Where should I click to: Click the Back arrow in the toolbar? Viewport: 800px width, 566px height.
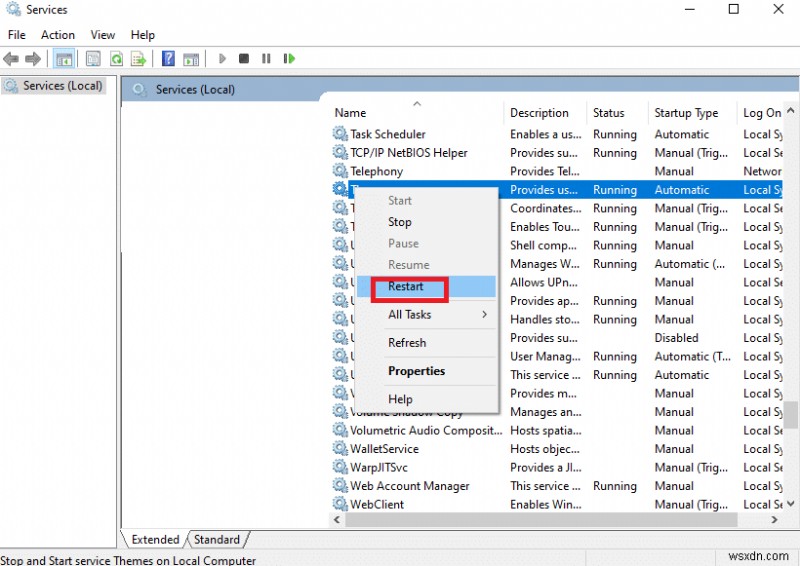click(11, 59)
